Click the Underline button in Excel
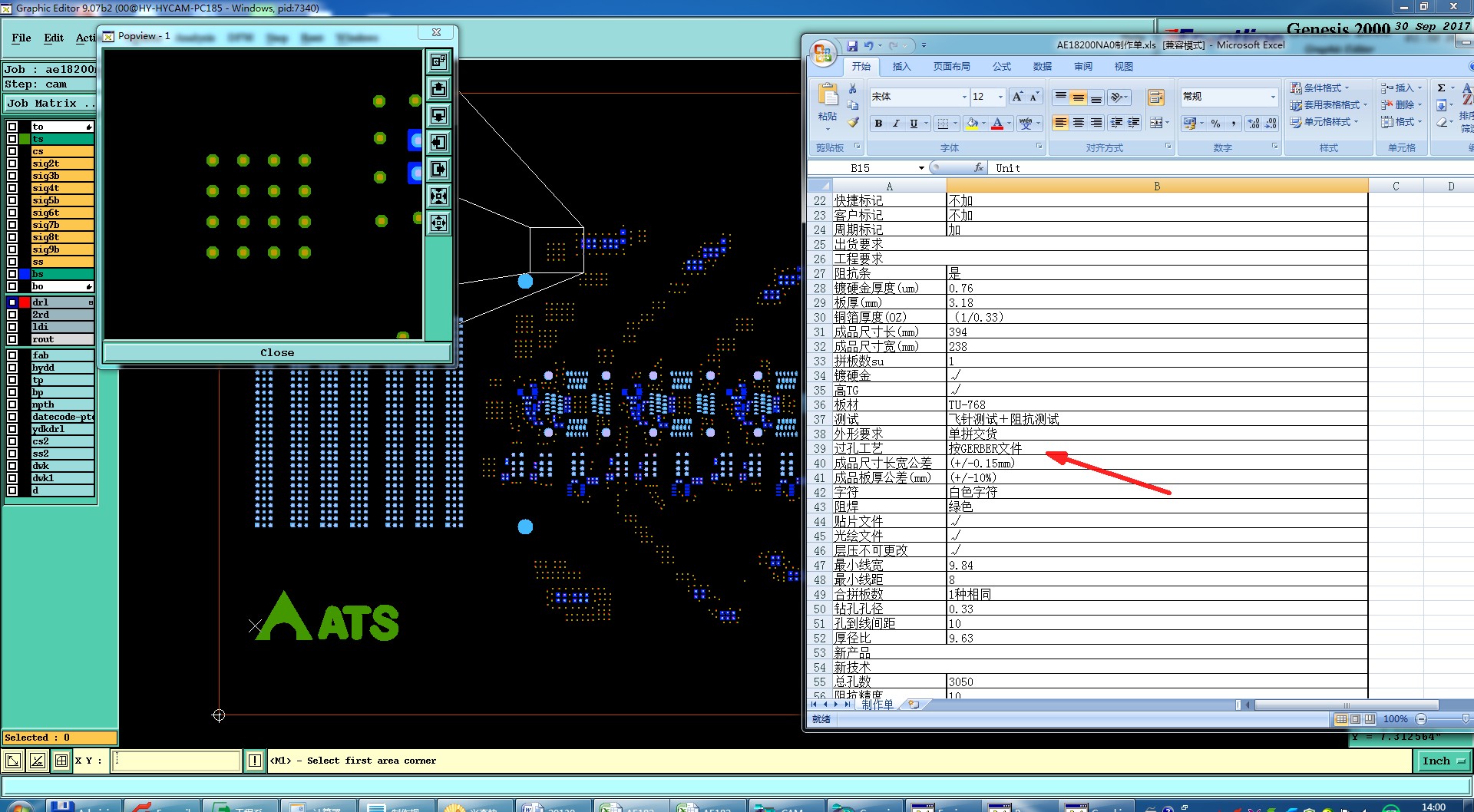The height and width of the screenshot is (812, 1474). 913,123
